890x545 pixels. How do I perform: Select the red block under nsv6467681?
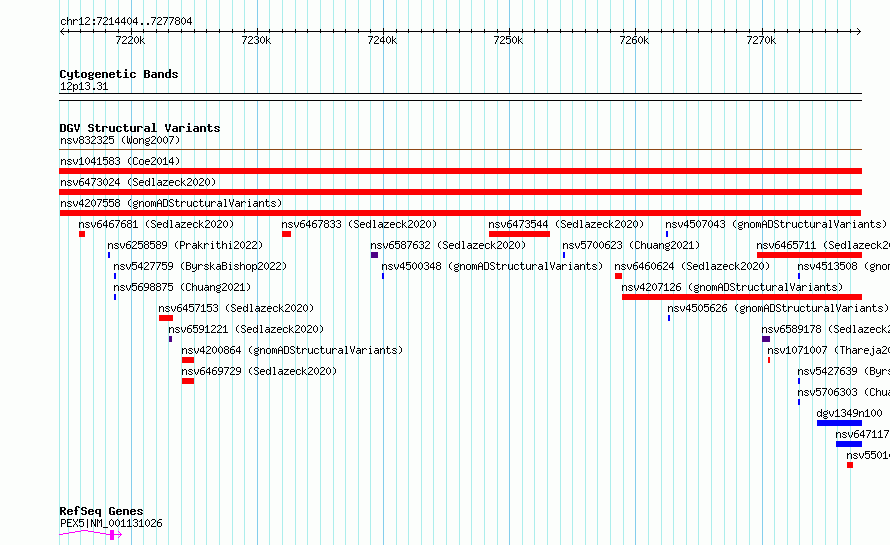pos(82,234)
